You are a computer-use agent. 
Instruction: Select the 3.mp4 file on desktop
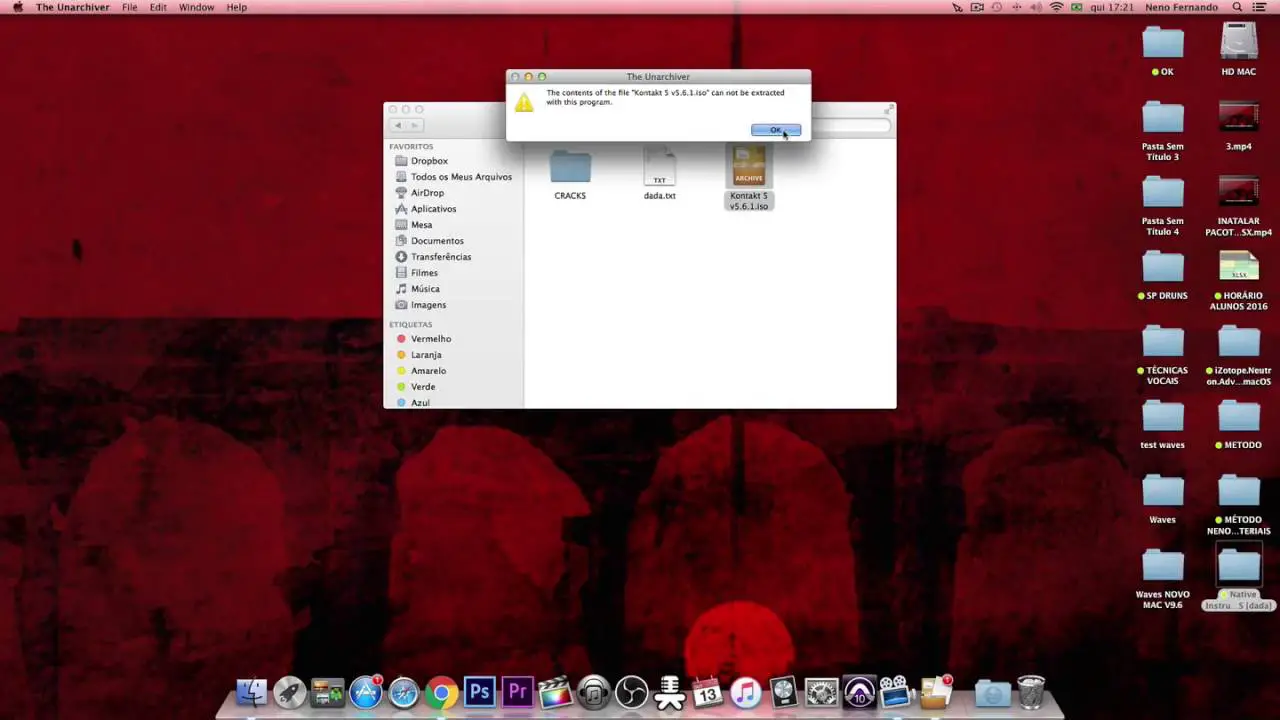pos(1239,125)
